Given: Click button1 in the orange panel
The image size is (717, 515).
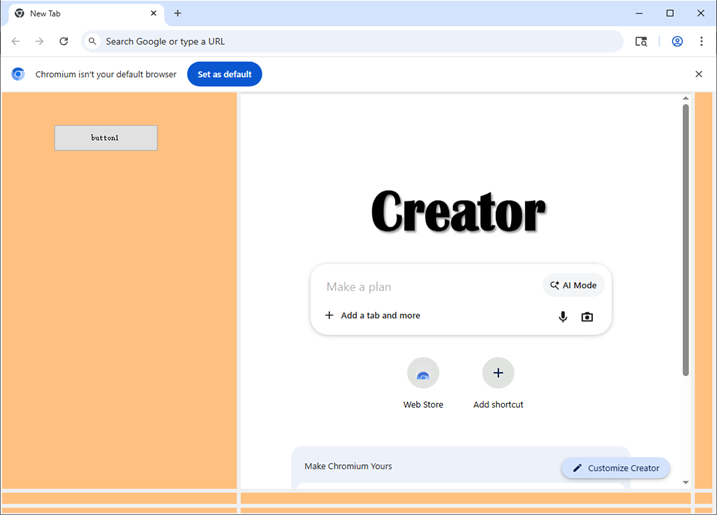Looking at the screenshot, I should coord(106,138).
